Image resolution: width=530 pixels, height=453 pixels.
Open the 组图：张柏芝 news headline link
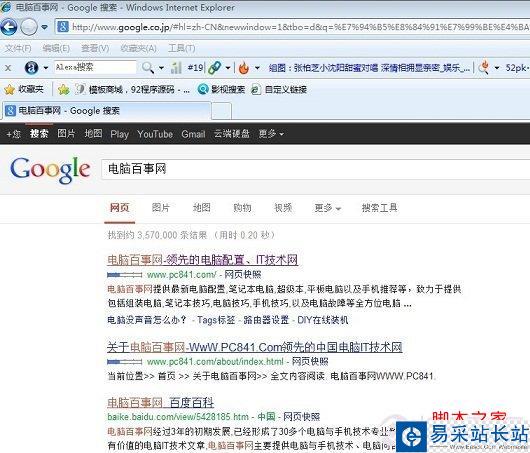(x=369, y=68)
